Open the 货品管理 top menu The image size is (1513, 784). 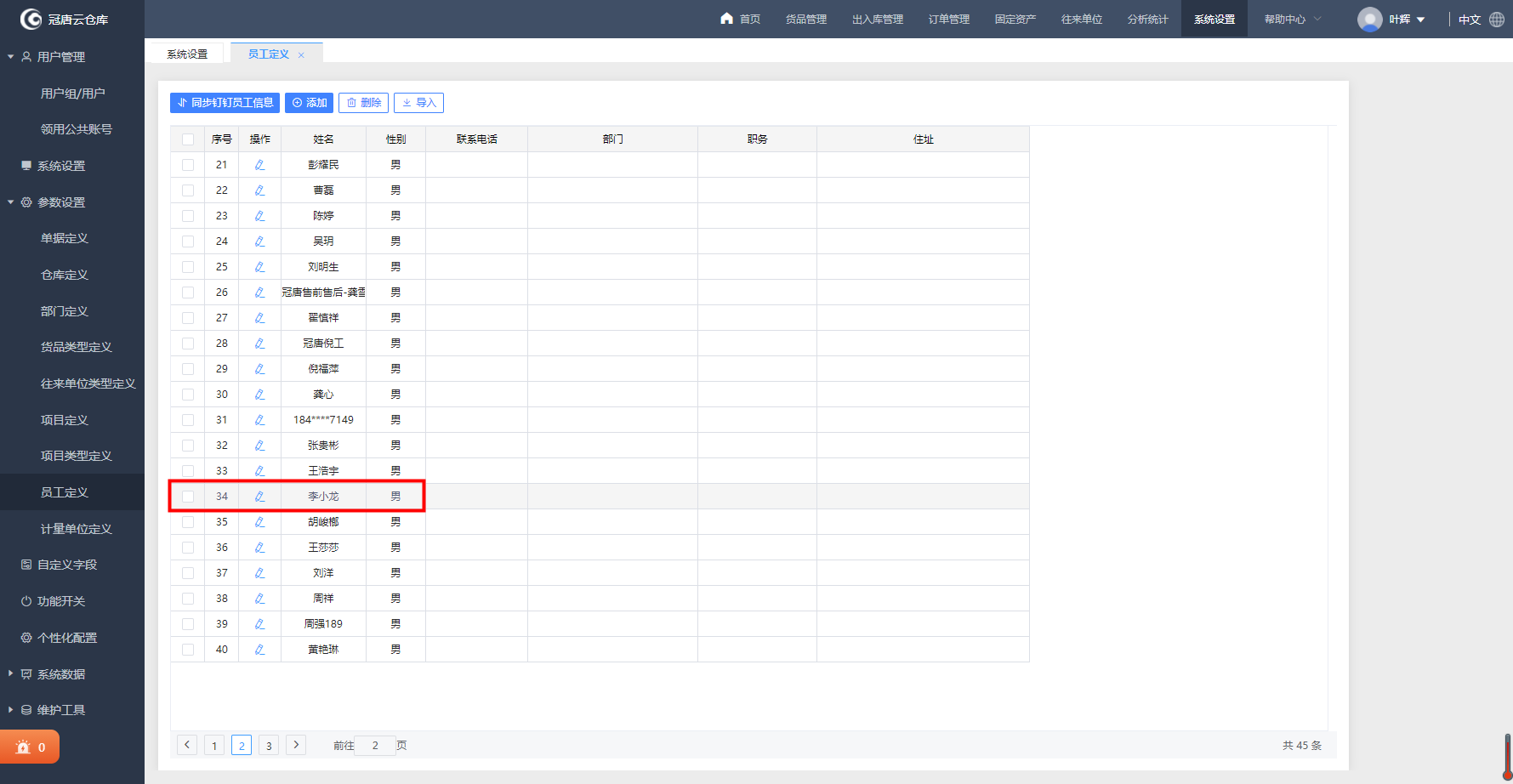tap(806, 19)
